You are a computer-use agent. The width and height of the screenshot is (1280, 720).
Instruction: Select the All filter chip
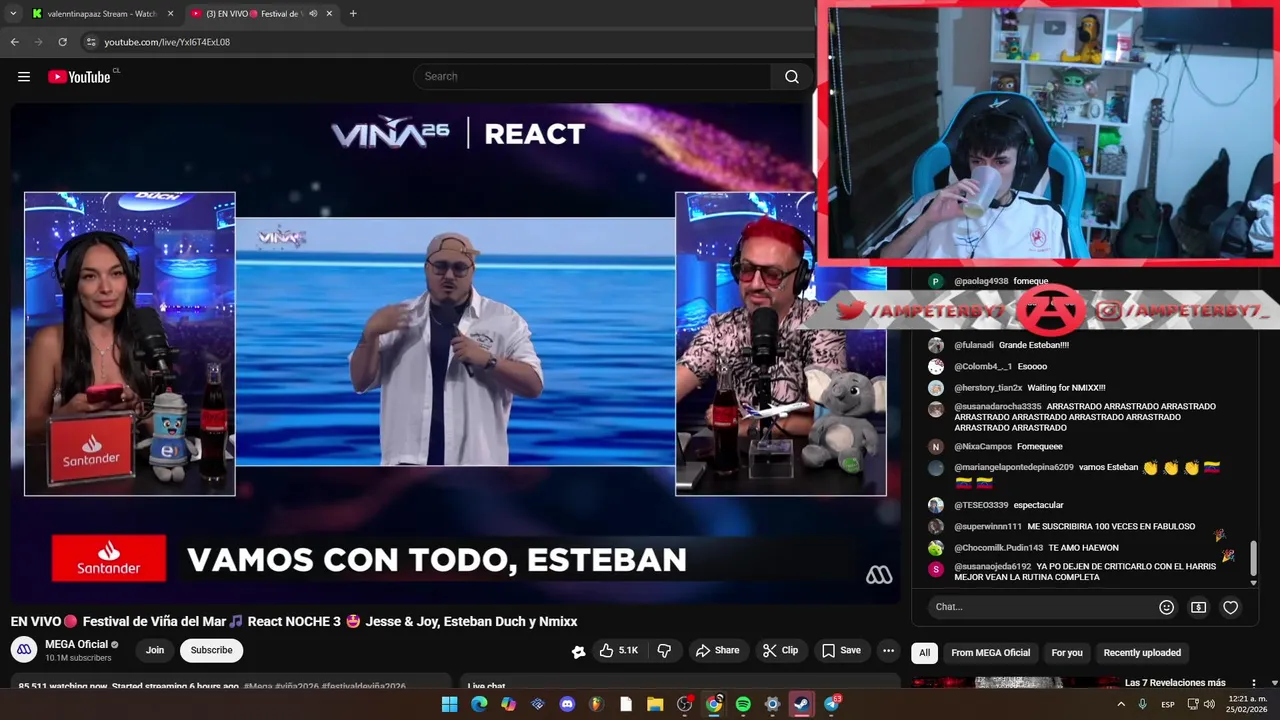[924, 653]
